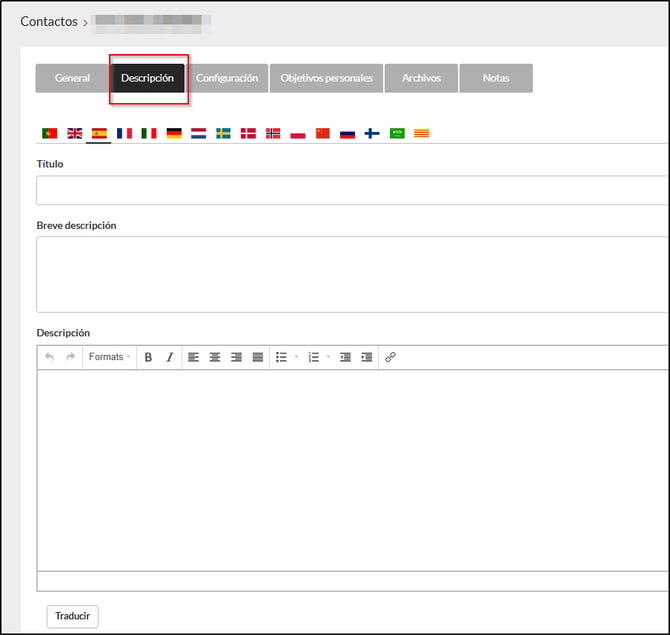Go to the Contactos breadcrumb link
This screenshot has height=635, width=670.
(x=48, y=21)
